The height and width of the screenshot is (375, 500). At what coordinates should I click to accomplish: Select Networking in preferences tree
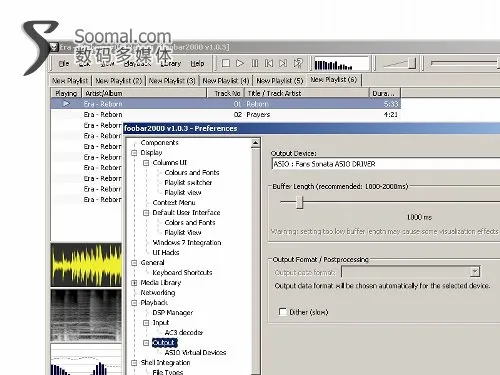click(x=158, y=293)
